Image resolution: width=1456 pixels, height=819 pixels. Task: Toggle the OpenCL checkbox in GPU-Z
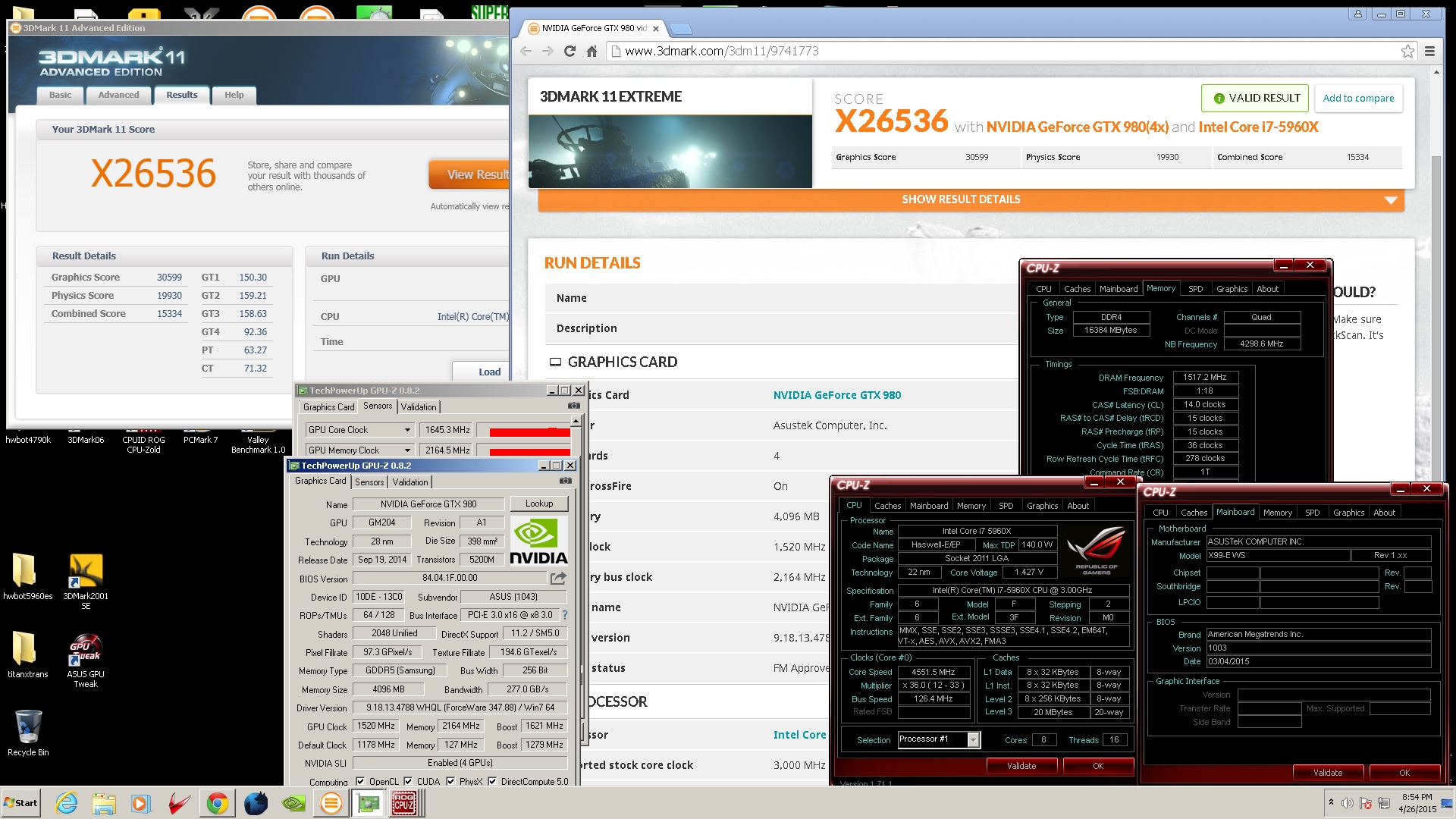[360, 781]
